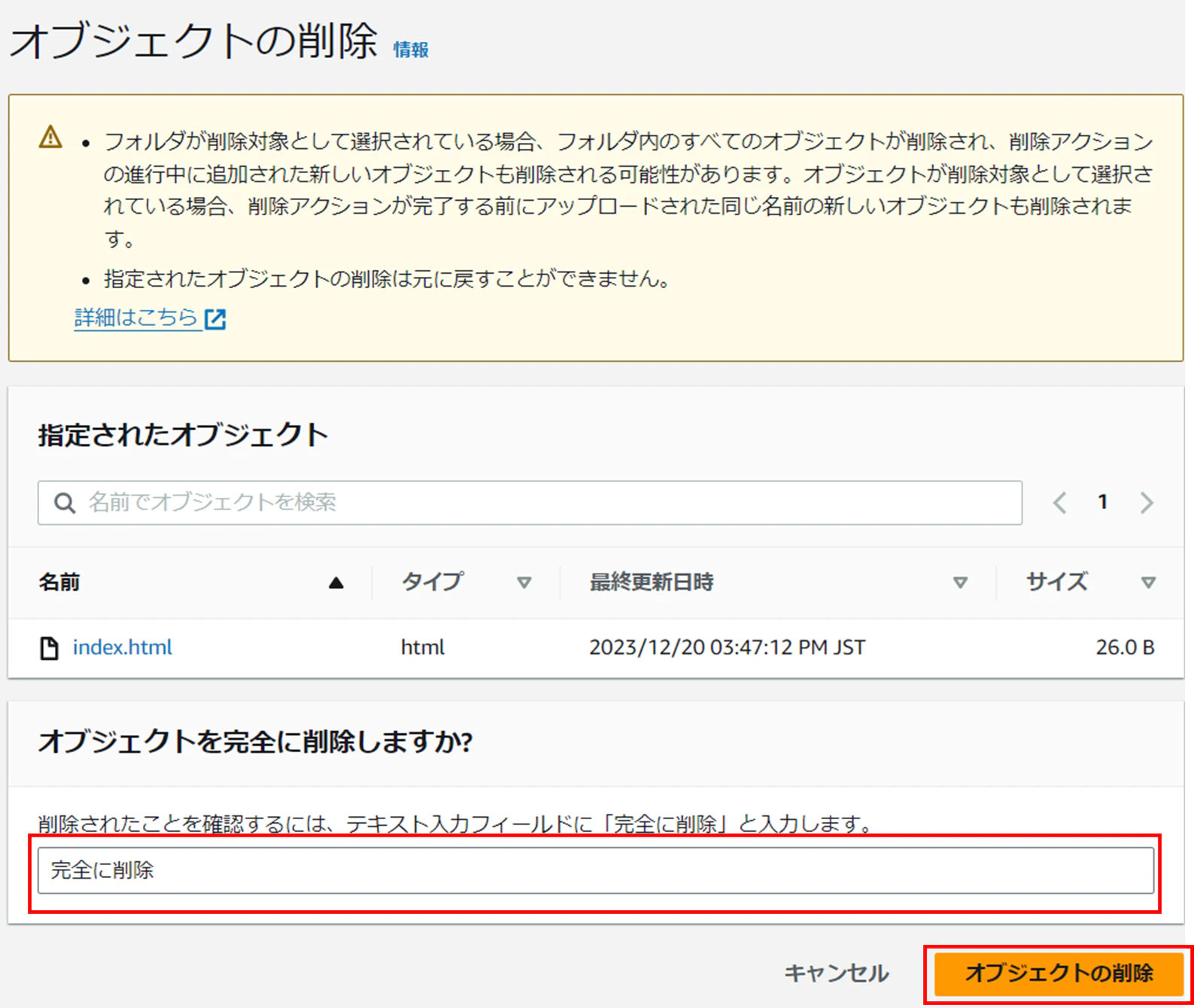Select page number 1 in pagination
1194x1008 pixels.
click(x=1103, y=502)
